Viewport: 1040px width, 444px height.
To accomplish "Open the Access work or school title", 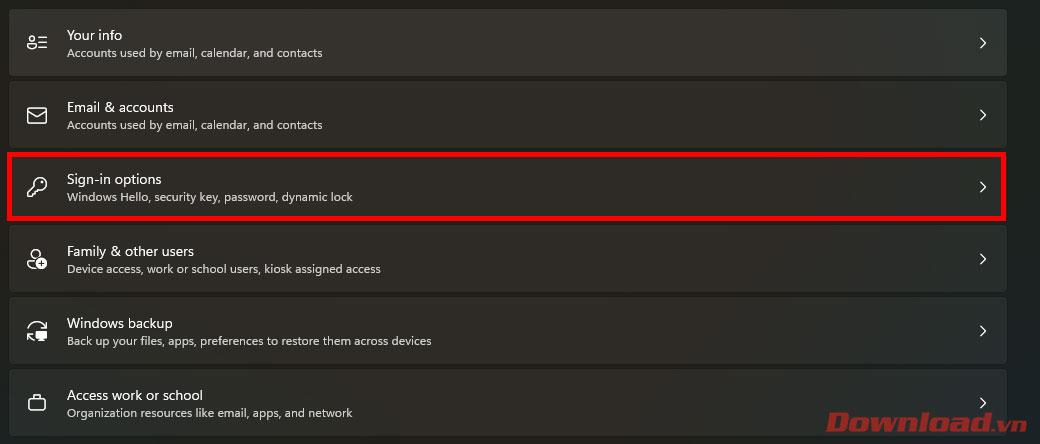I will (134, 395).
